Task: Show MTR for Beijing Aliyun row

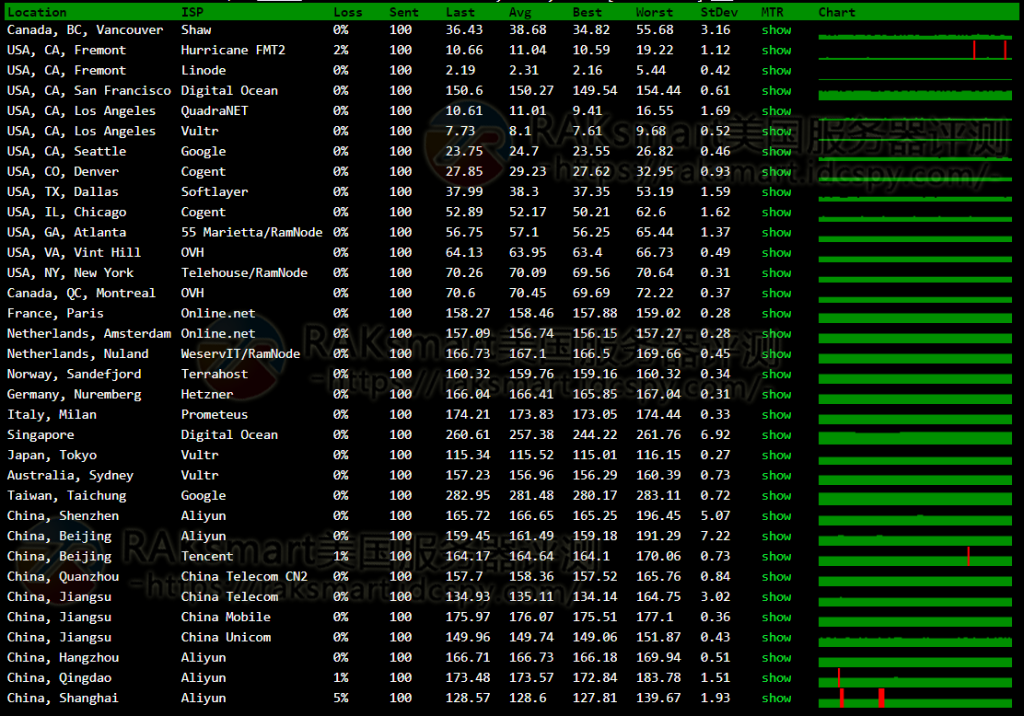Action: [x=776, y=536]
